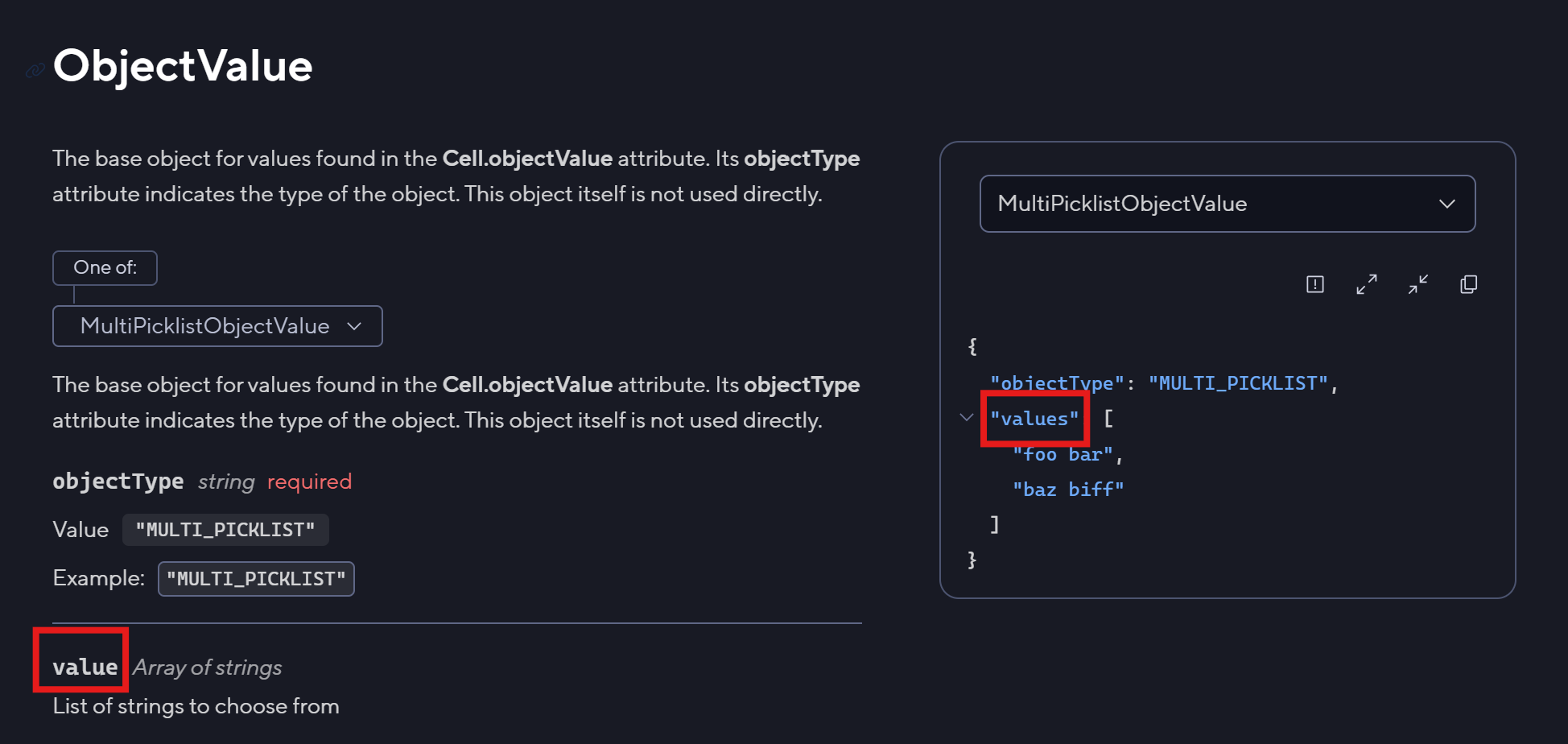Open the MultiPicklistObjectValue dropdown under One of

(x=217, y=326)
